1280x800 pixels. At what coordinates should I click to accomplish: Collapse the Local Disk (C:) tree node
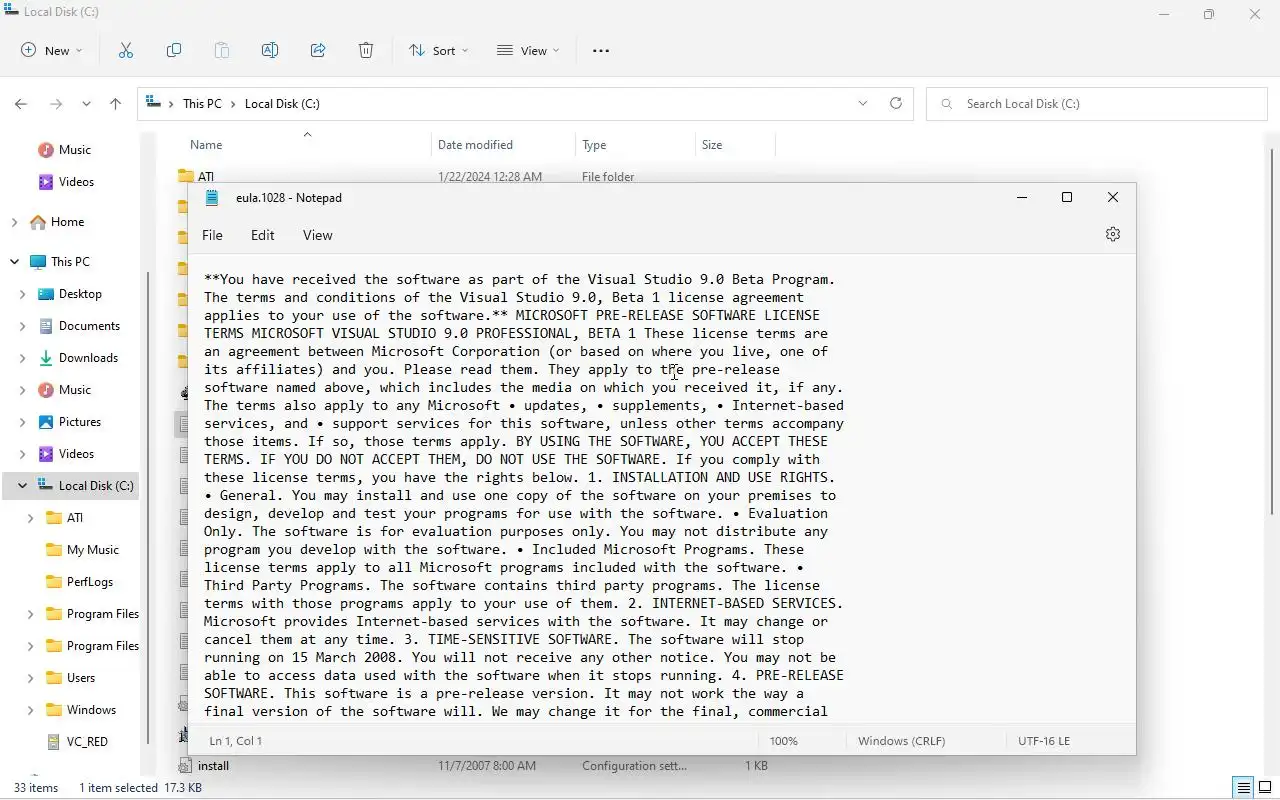[x=22, y=486]
